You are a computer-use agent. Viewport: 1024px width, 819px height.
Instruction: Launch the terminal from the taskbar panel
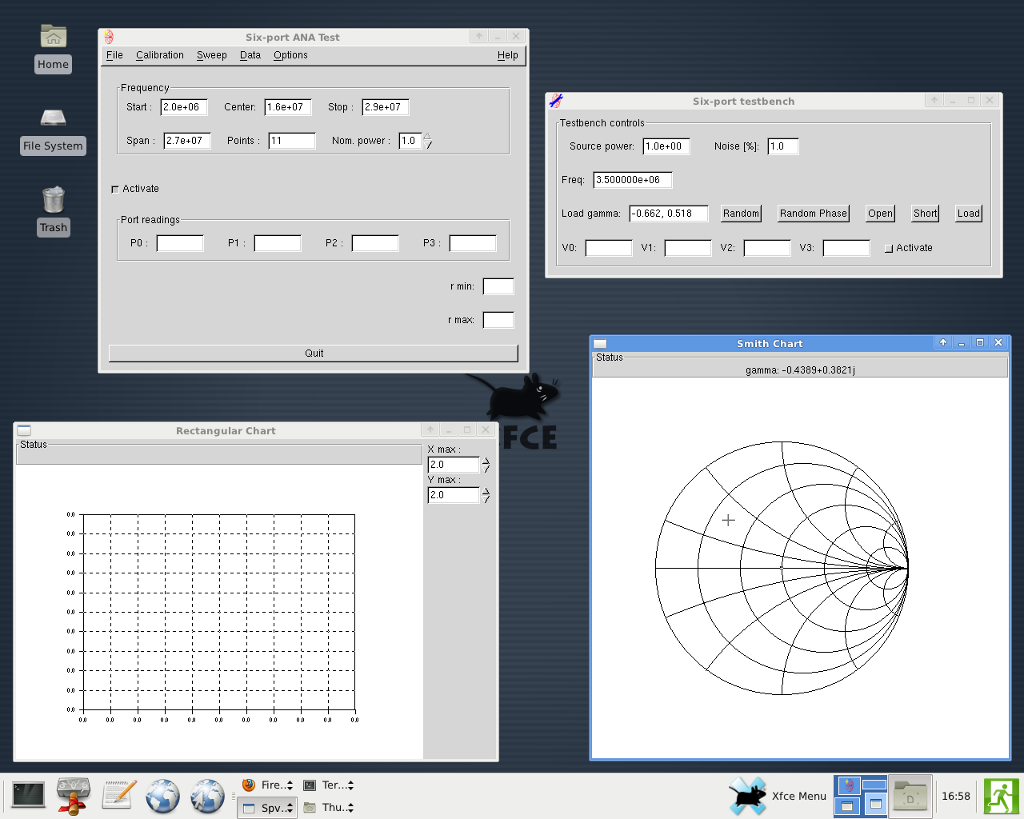point(27,795)
